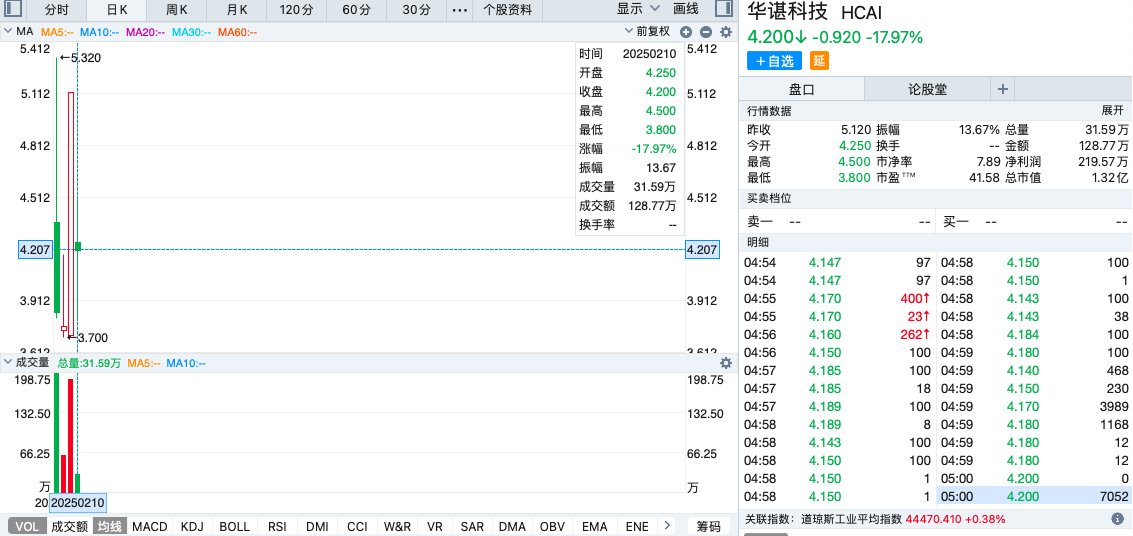Click the 卖一 ask level row
1133x536 pixels.
837,222
